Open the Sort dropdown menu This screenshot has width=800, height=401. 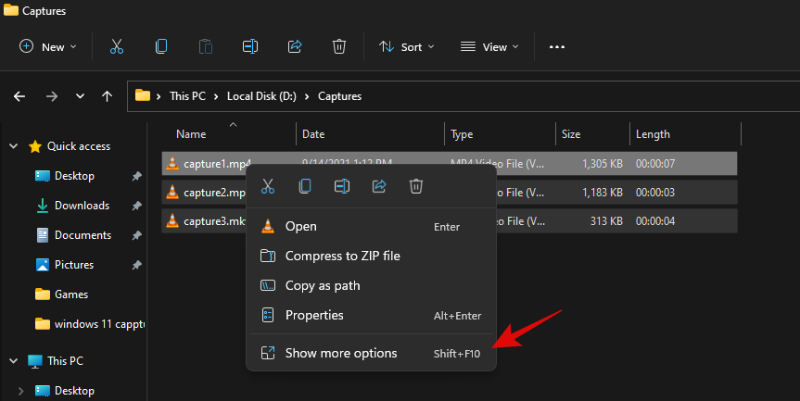pyautogui.click(x=406, y=47)
